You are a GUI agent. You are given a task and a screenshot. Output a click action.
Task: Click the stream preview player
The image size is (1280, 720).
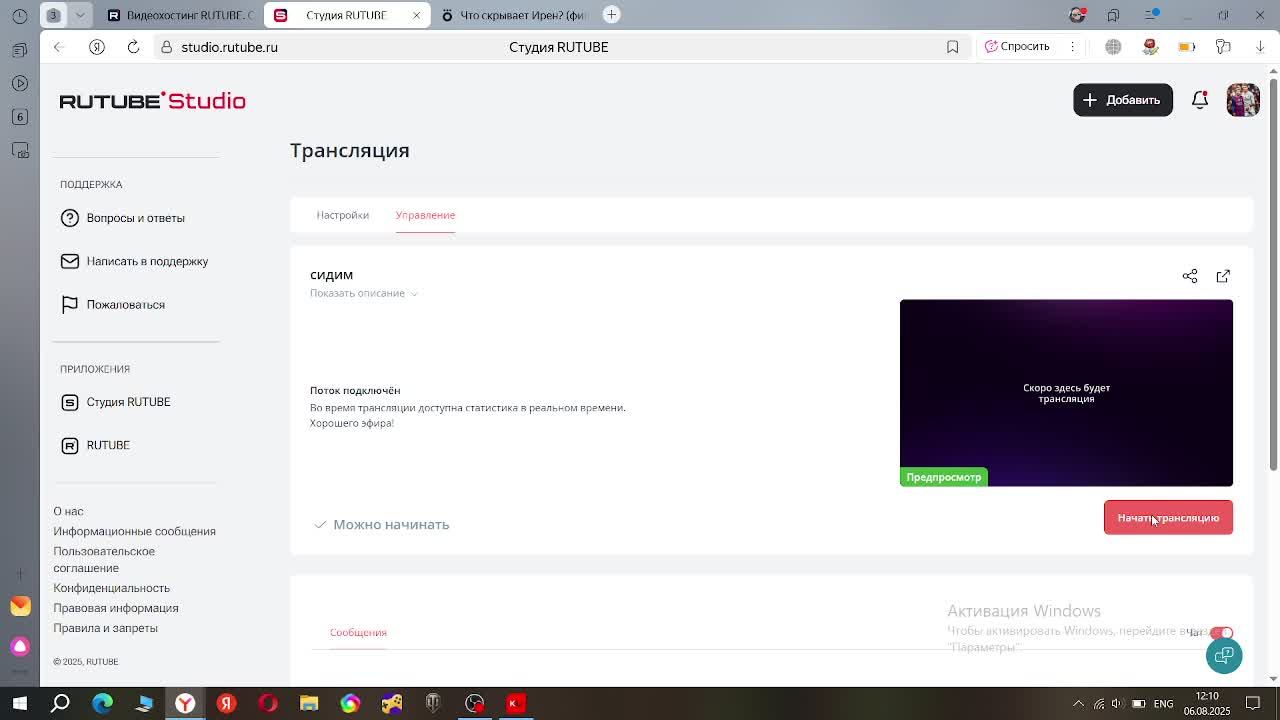[x=1066, y=393]
